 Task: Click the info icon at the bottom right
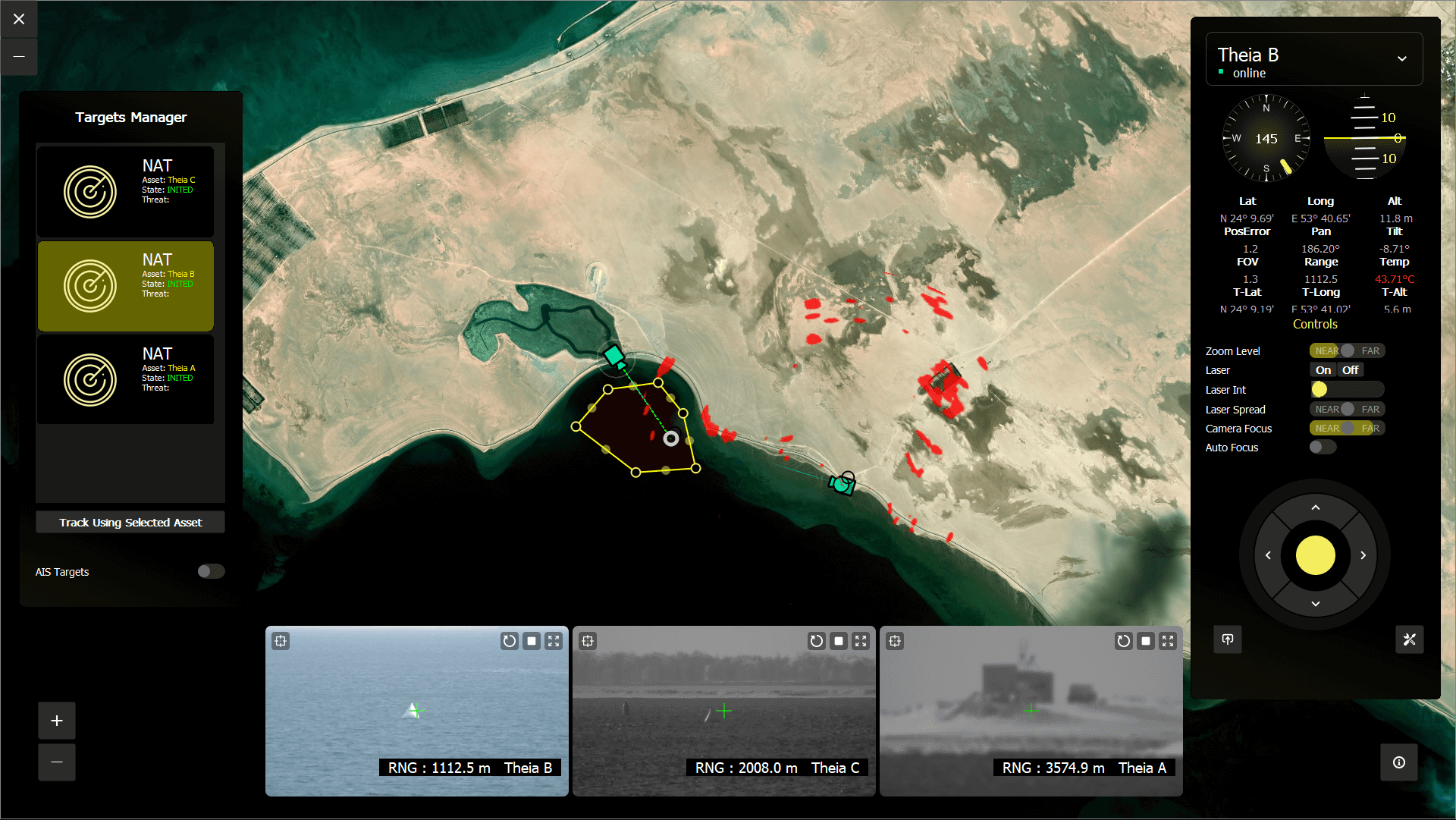[1398, 762]
